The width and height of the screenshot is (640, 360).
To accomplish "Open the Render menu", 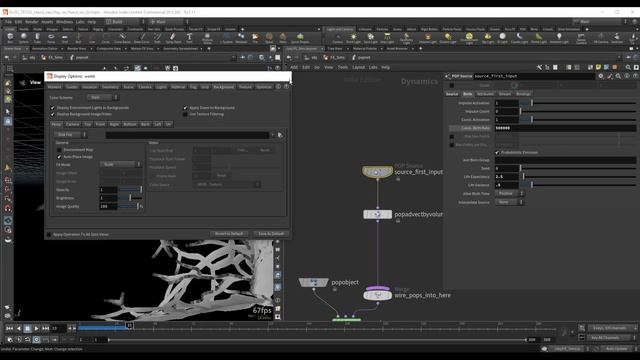I will (x=31, y=22).
